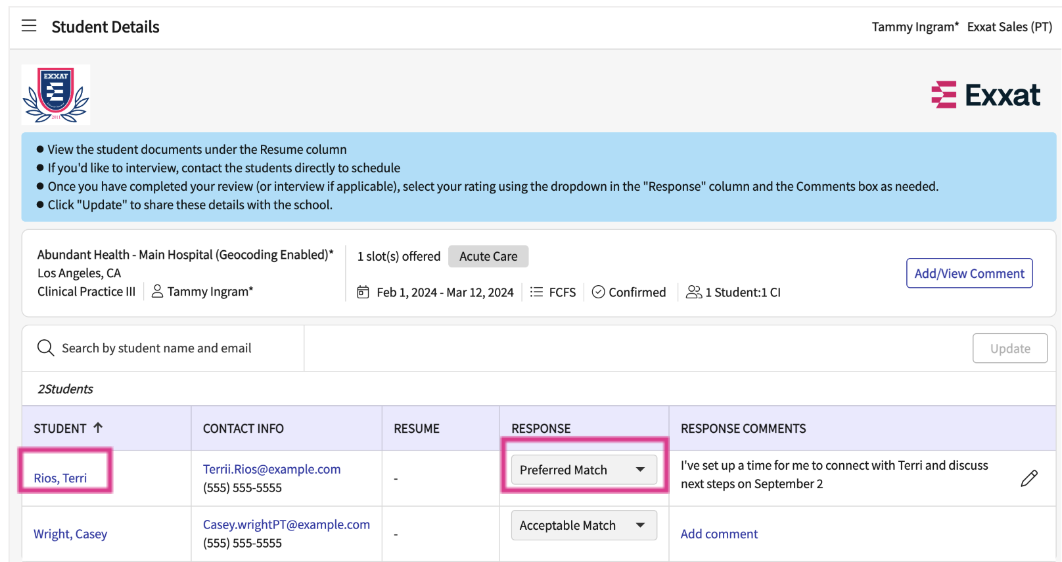Add comment for Casey Wright
This screenshot has width=1062, height=562.
tap(719, 534)
